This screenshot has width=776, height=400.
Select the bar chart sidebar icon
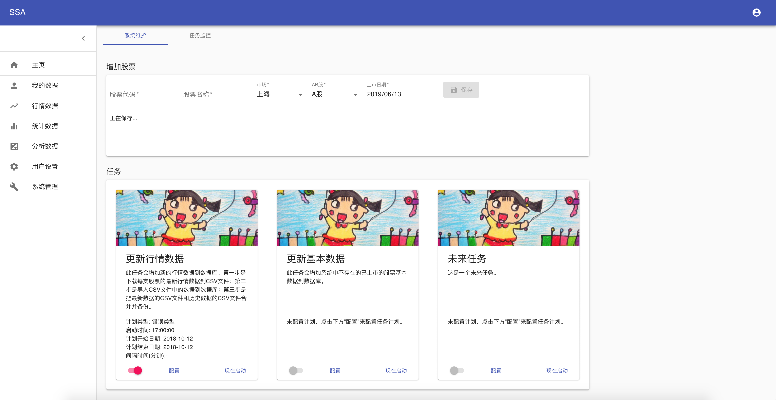tap(14, 126)
